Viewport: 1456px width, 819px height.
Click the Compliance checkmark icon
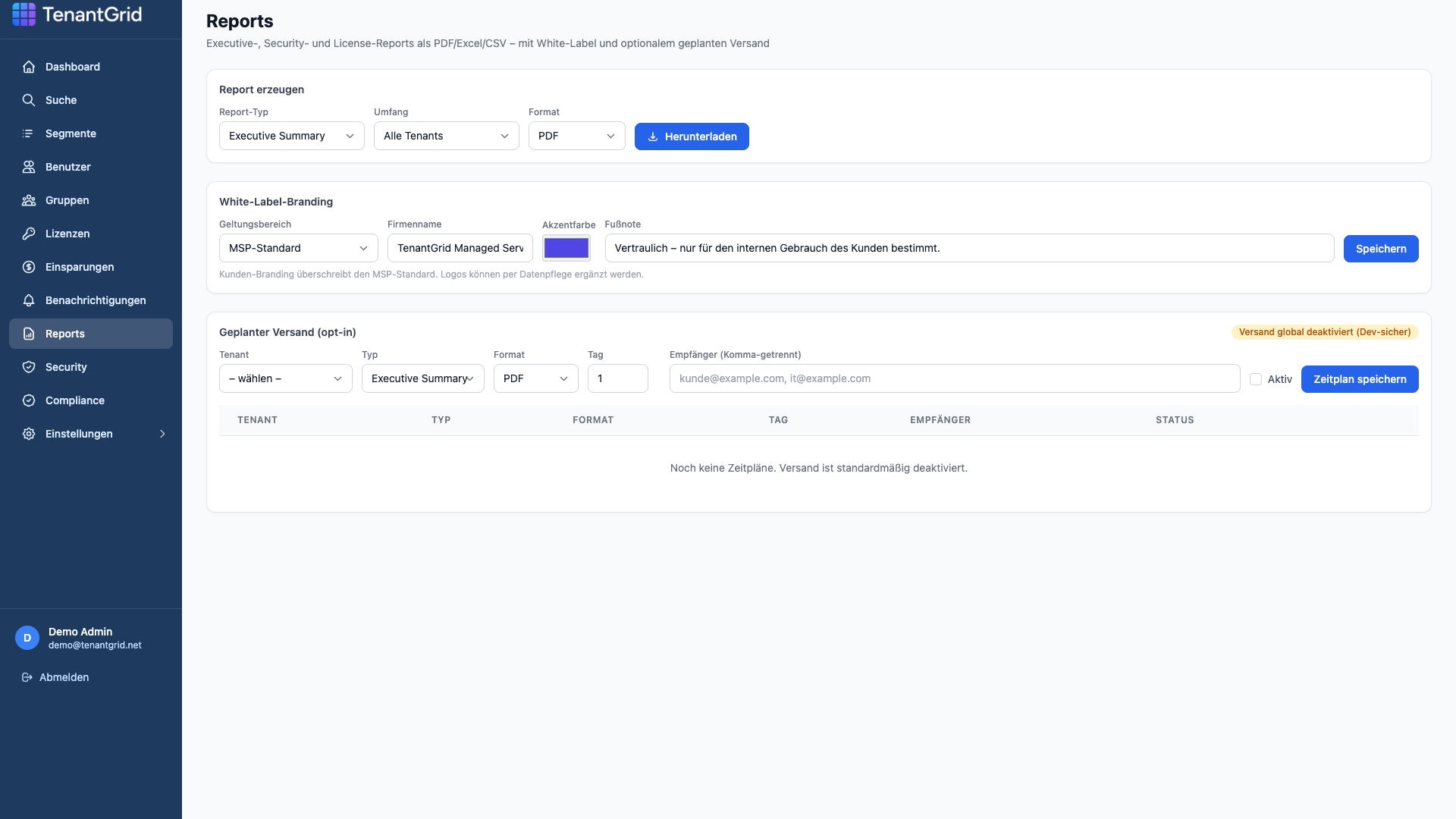[x=29, y=400]
